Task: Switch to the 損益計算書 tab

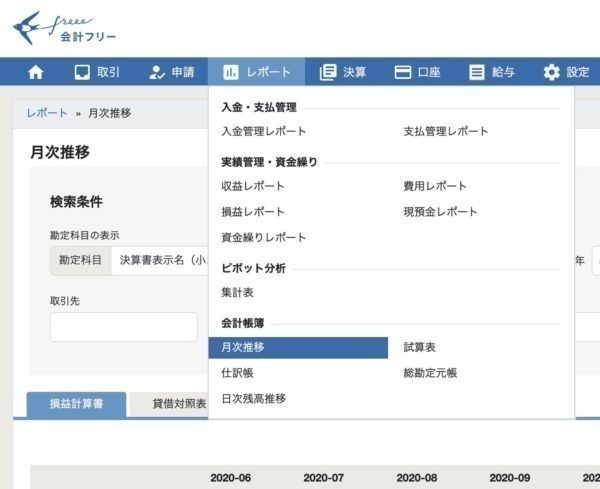Action: (x=76, y=404)
